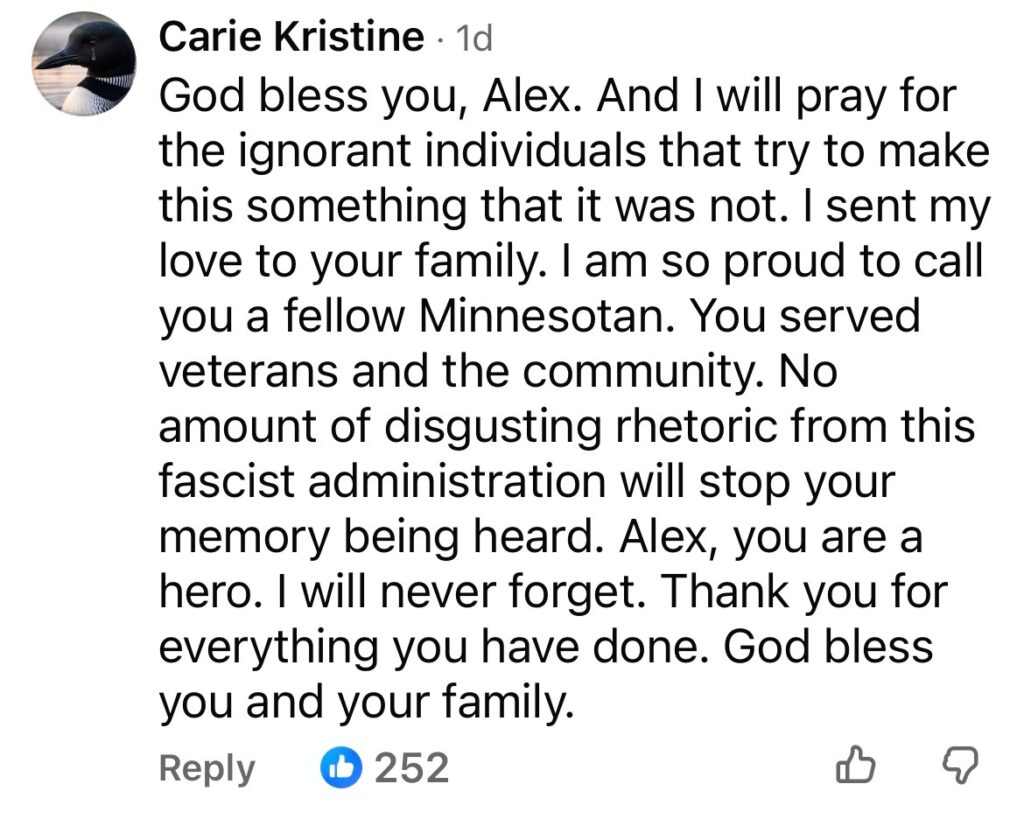Screen dimensions: 1024x819
Task: Click the word "veterans" in the comment
Action: 236,371
